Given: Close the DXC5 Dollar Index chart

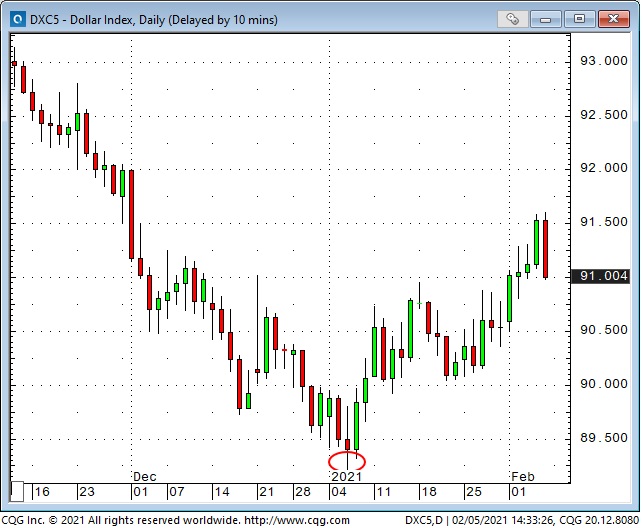Looking at the screenshot, I should tap(613, 19).
